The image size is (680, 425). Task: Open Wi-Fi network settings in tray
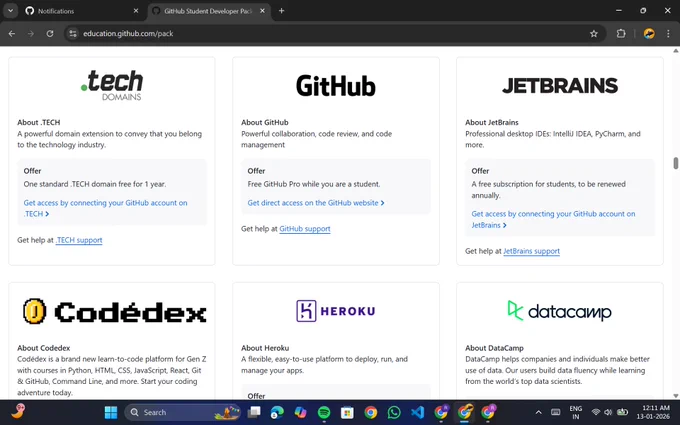point(596,412)
